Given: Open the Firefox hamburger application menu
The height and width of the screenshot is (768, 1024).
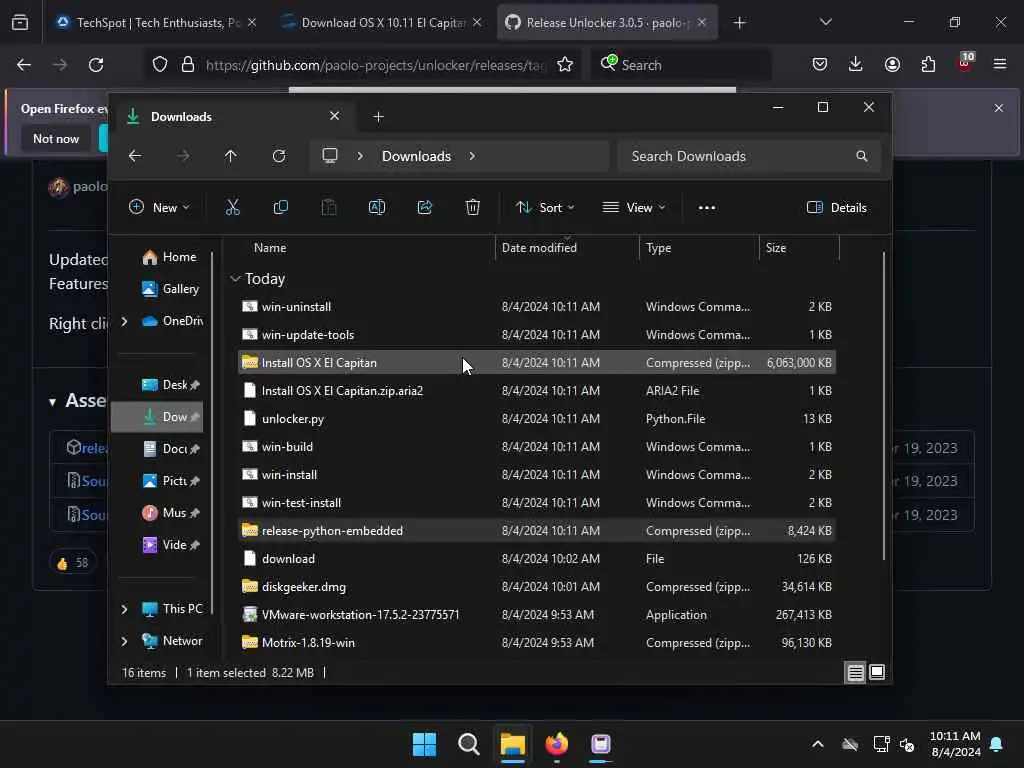Looking at the screenshot, I should tap(1000, 64).
